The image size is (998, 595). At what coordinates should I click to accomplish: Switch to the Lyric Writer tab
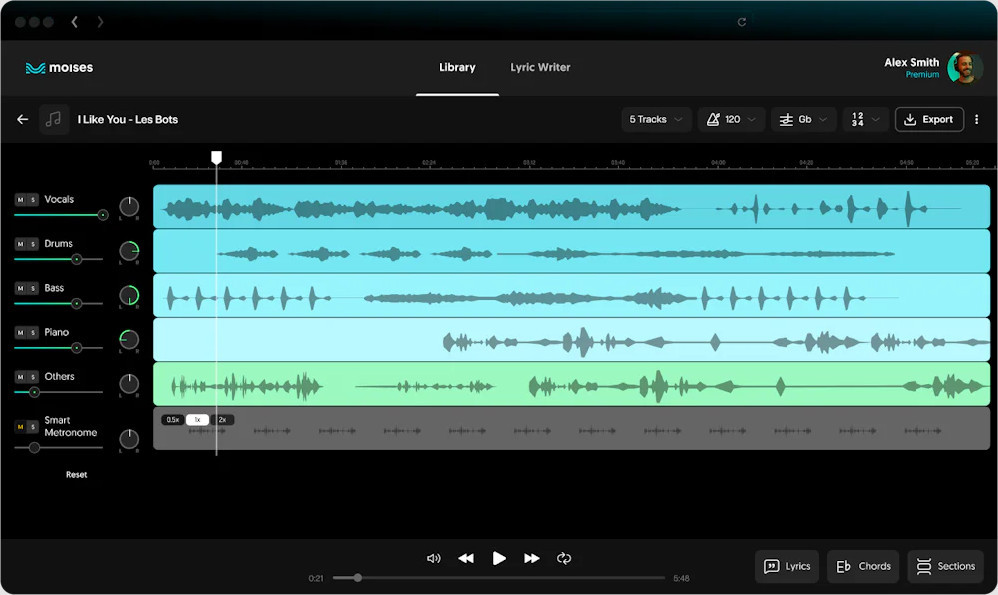tap(540, 68)
